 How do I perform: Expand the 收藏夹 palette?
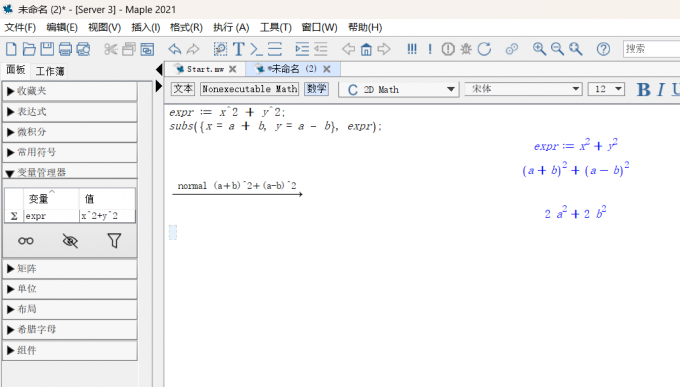[x=70, y=91]
